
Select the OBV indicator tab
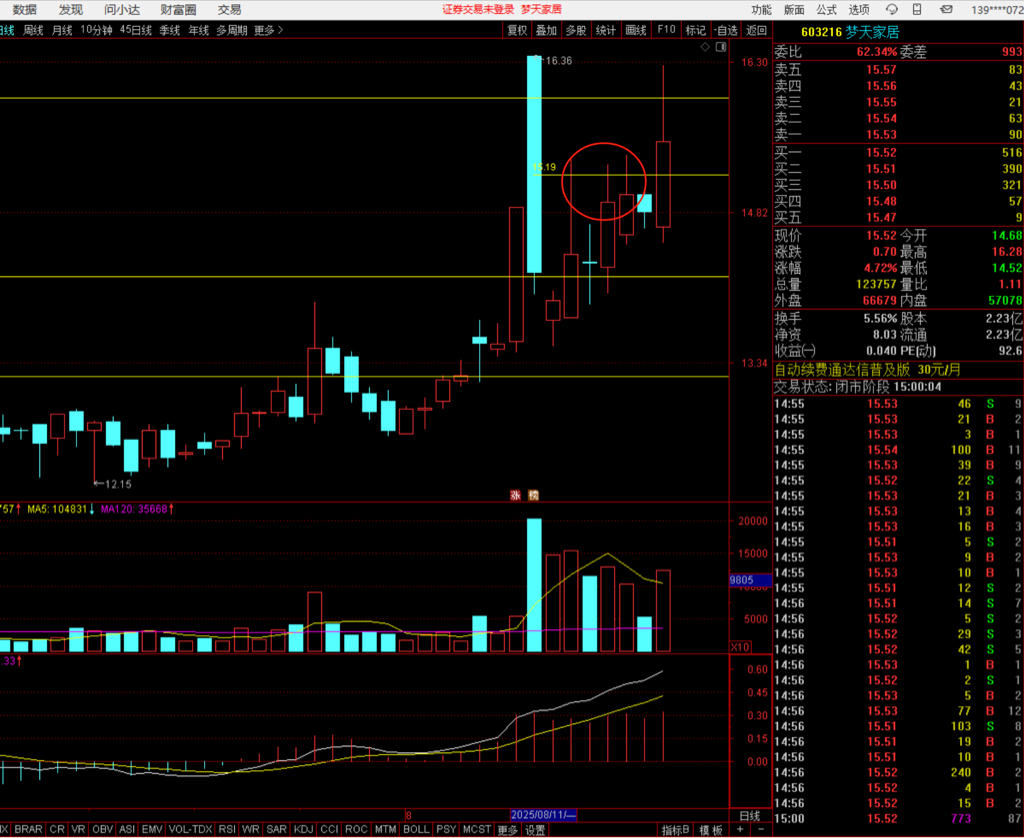[x=103, y=830]
